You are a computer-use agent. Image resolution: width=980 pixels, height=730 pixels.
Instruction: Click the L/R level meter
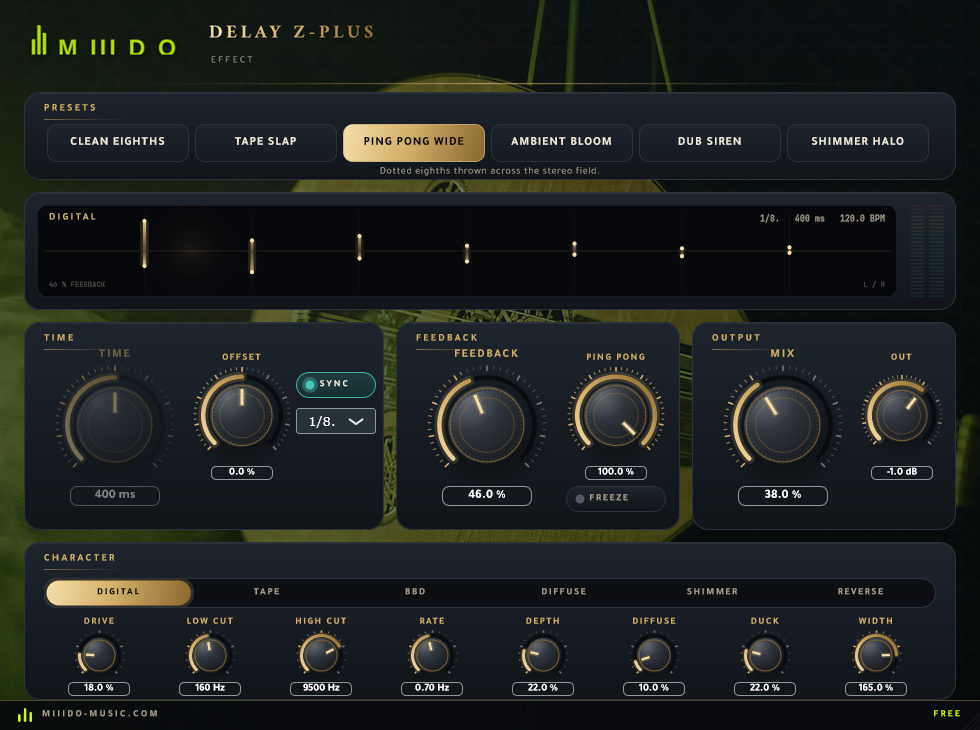(x=927, y=251)
